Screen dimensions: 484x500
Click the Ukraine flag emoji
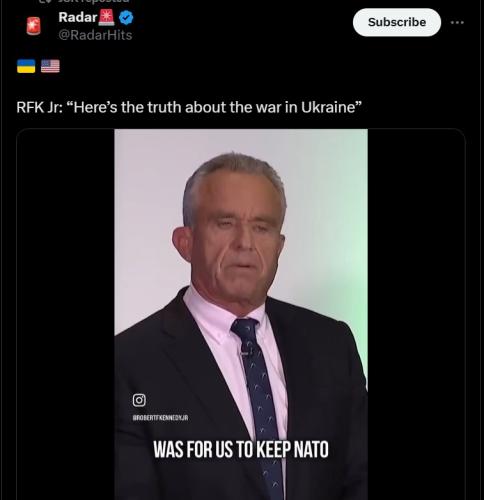tap(26, 66)
